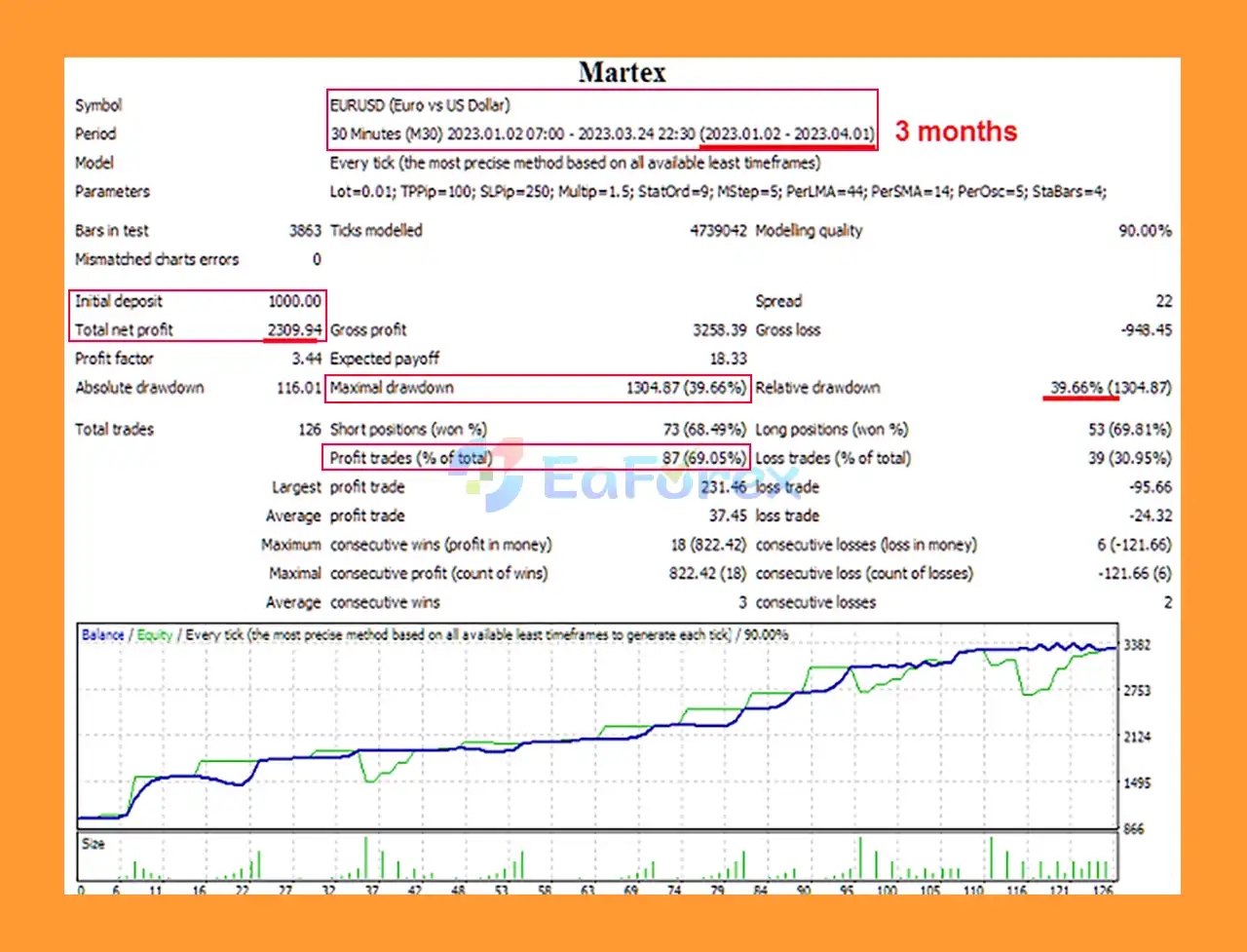Click the Profit factor value 3.44
This screenshot has height=952, width=1247.
pos(306,359)
